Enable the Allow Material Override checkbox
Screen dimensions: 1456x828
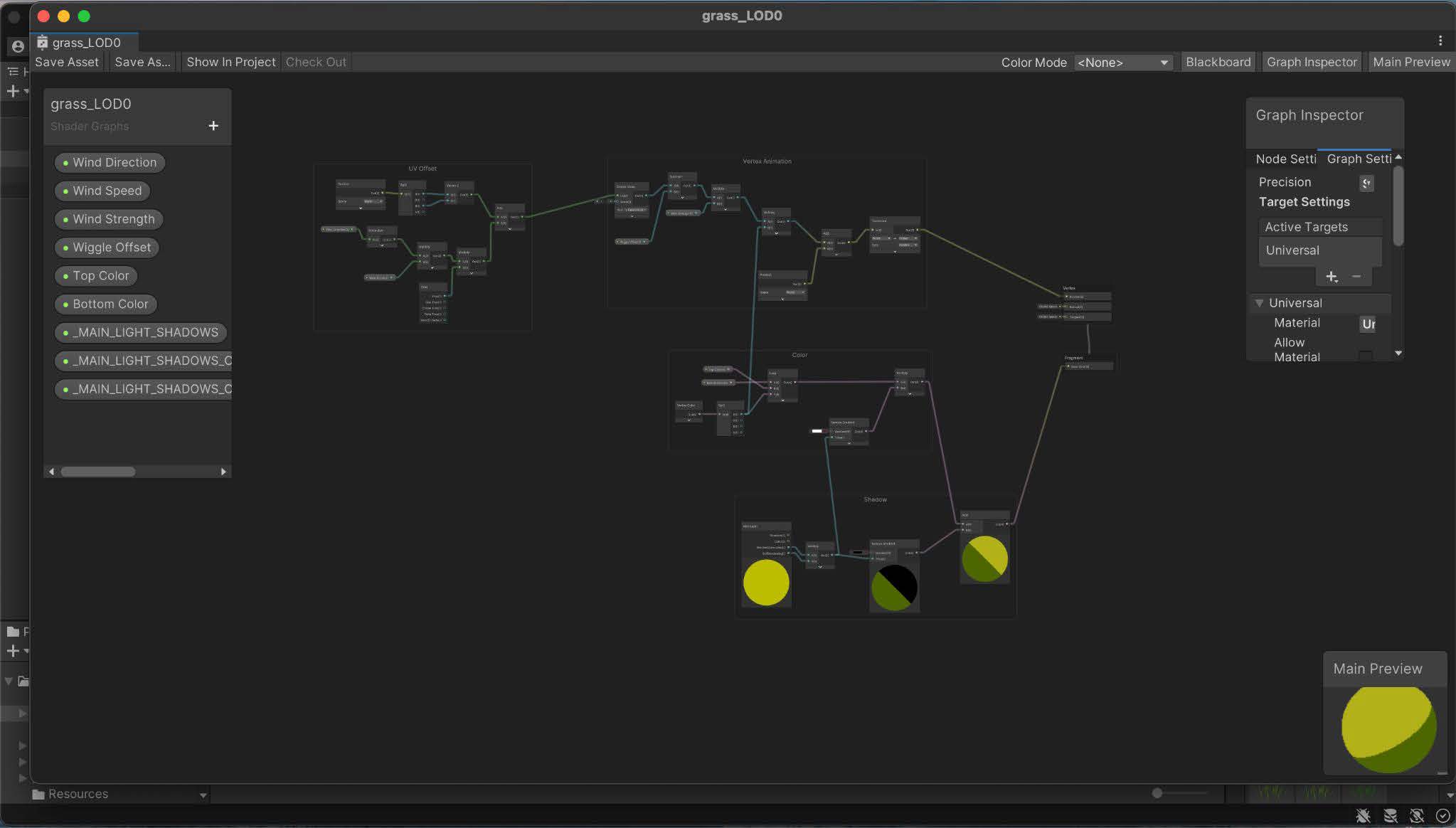click(1365, 355)
